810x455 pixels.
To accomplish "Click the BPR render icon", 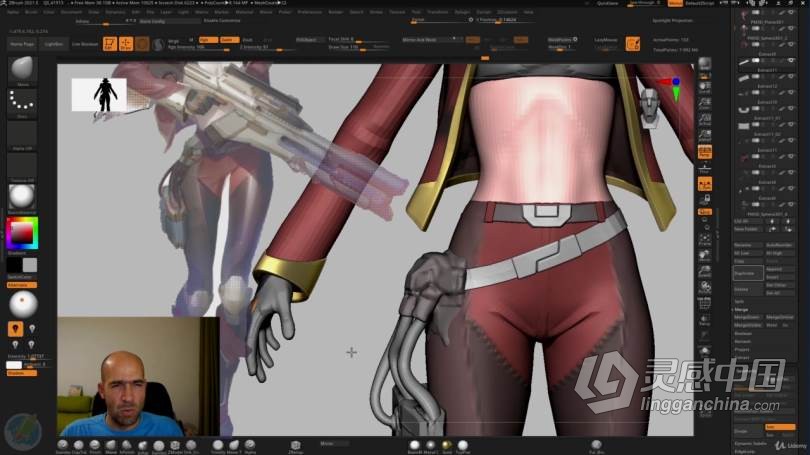I will [705, 64].
